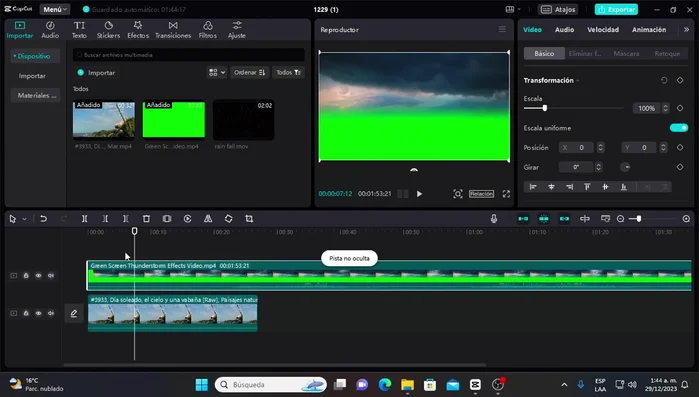Toggle main track magnet icon

(x=523, y=219)
